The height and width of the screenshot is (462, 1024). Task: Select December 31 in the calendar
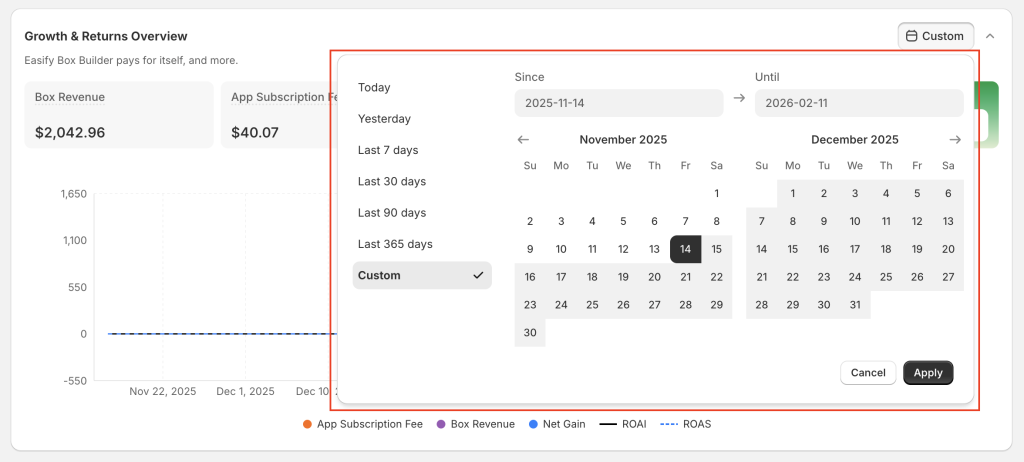pos(855,305)
